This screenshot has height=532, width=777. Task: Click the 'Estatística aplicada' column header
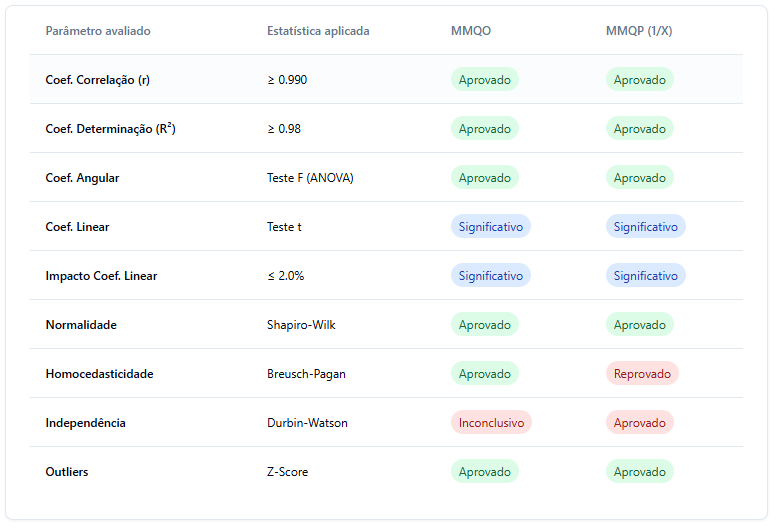[318, 31]
